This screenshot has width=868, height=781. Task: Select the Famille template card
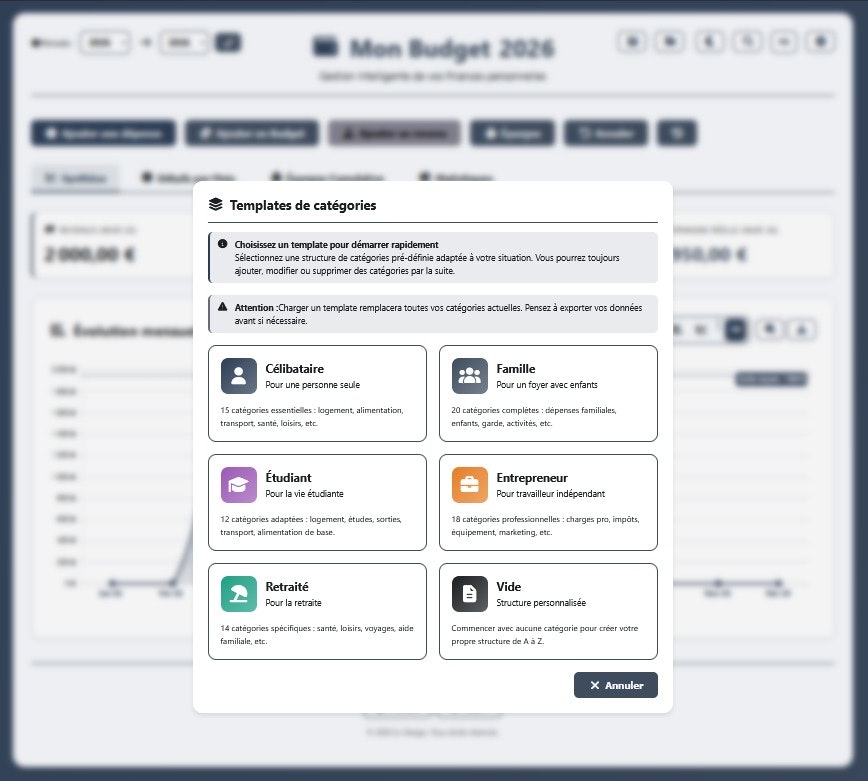548,393
